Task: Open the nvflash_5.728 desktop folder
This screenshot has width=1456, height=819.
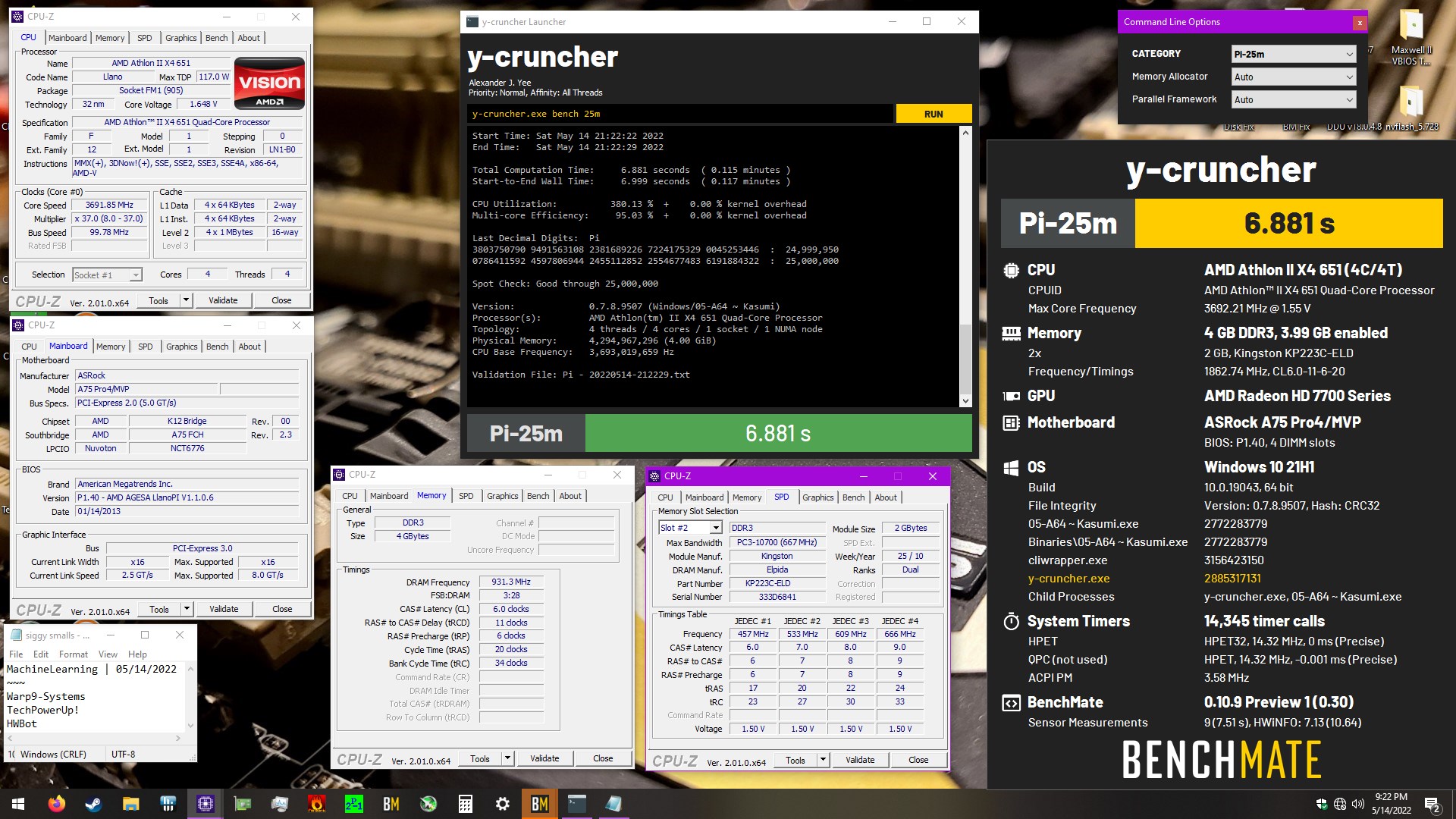Action: 1411,108
